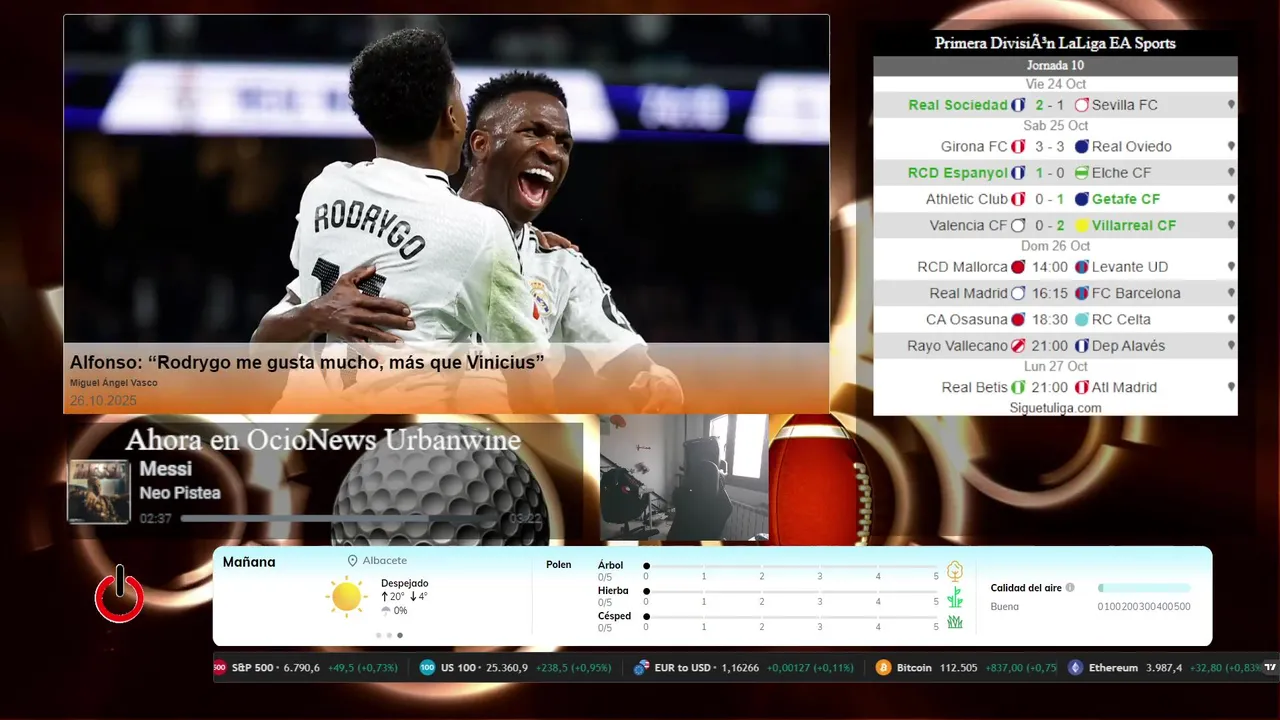The height and width of the screenshot is (720, 1280).
Task: Click the 16:15 Real Madrid kickoff time
Action: [x=1050, y=293]
